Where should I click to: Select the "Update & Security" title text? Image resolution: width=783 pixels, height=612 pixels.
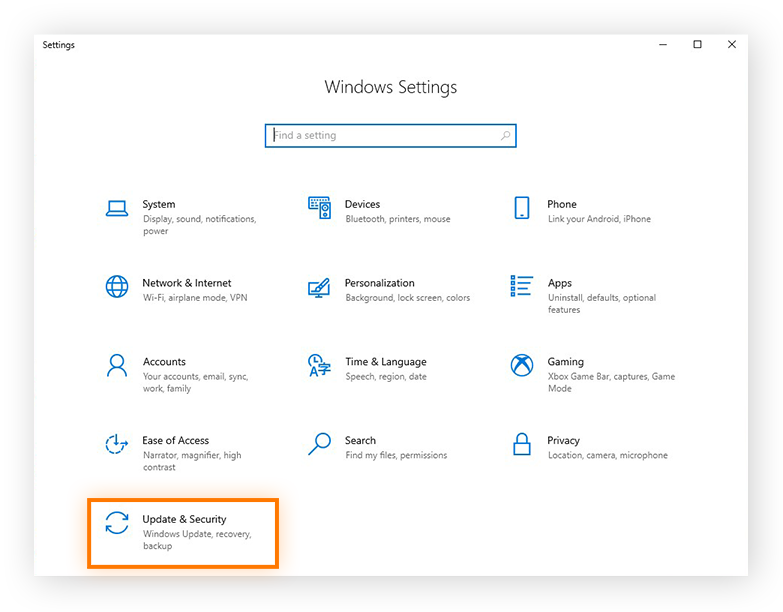[184, 519]
